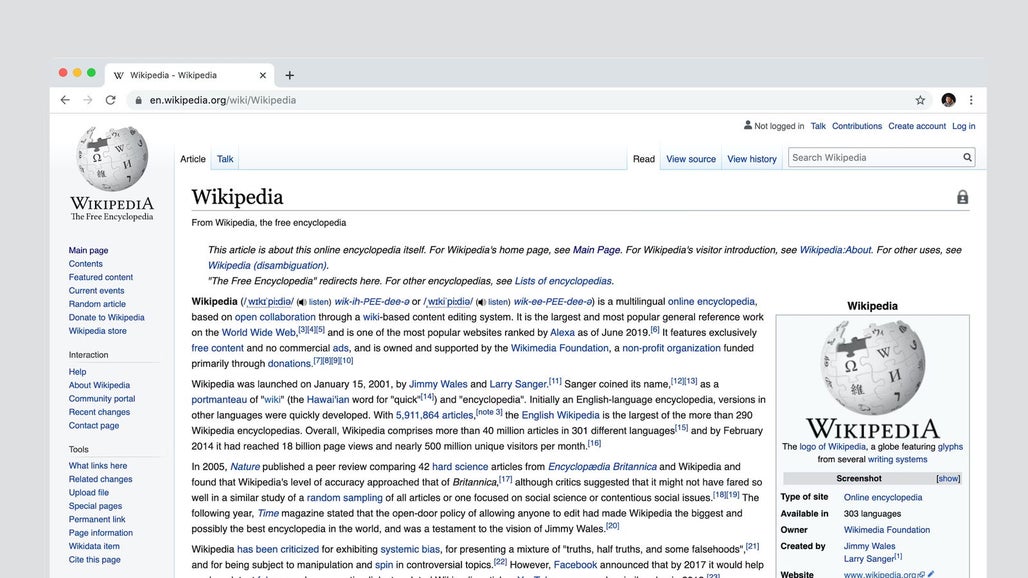The image size is (1028, 578).
Task: Click the magnifying glass search icon
Action: 967,158
